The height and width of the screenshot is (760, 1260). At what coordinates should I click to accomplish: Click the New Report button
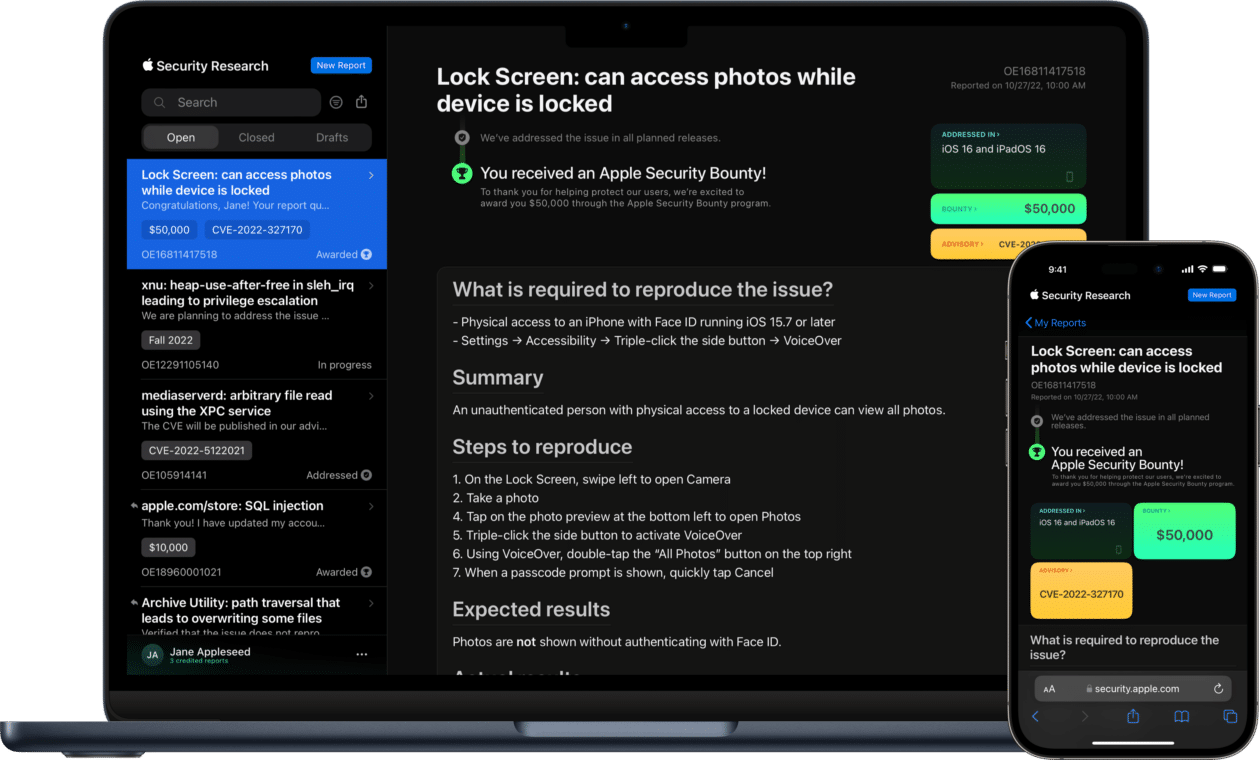tap(340, 65)
